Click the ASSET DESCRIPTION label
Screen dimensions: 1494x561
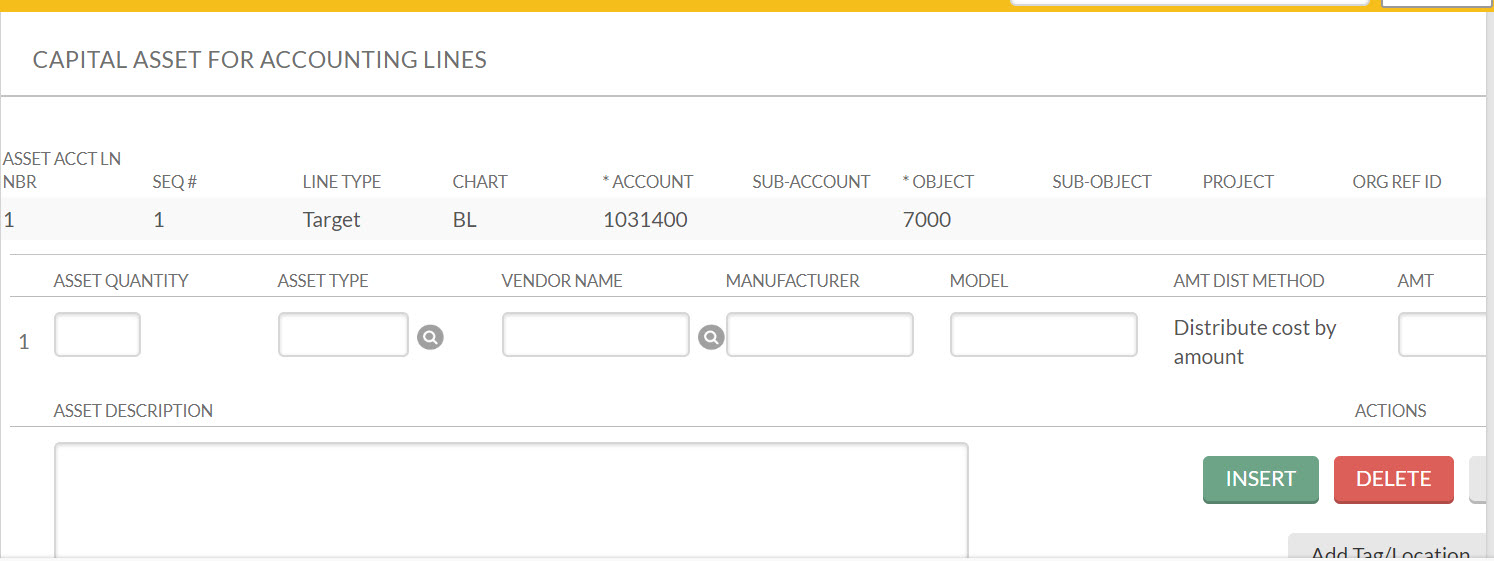pos(133,411)
